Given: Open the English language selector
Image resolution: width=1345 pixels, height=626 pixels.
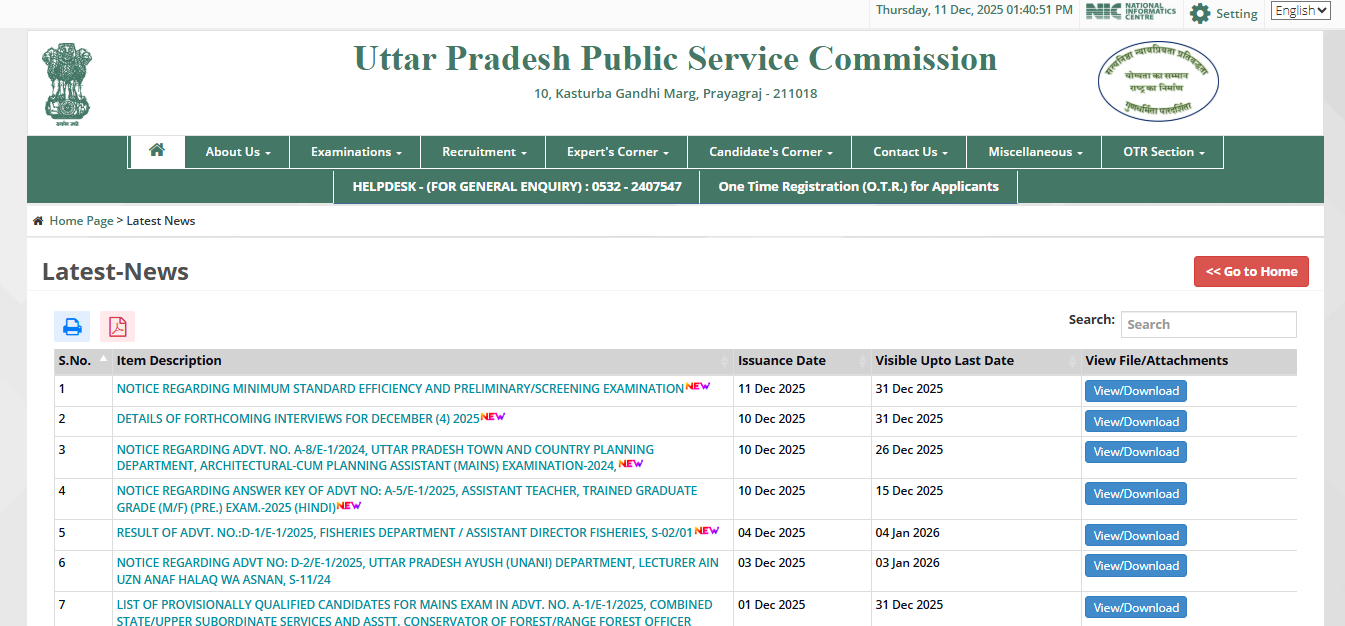Looking at the screenshot, I should pos(1300,10).
